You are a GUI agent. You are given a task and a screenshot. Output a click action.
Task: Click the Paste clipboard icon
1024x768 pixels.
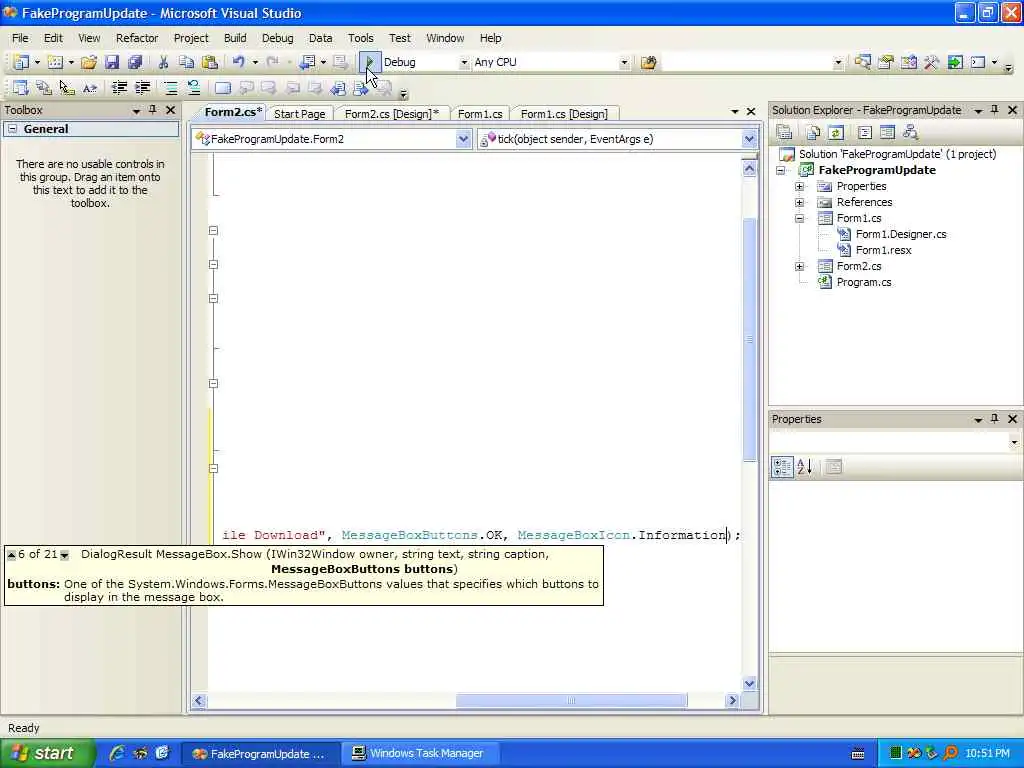coord(210,62)
